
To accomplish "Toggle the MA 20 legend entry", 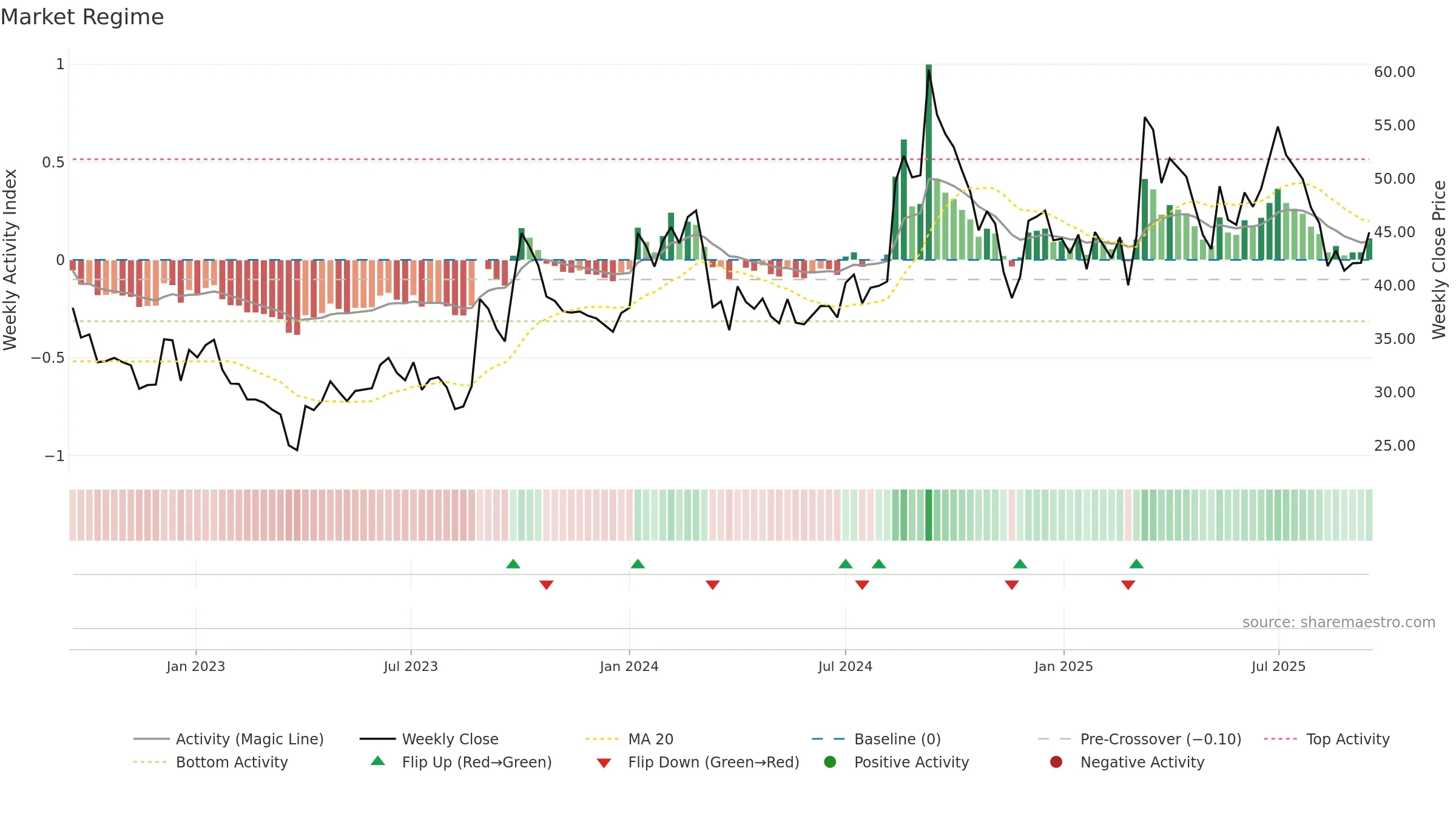I will (x=629, y=739).
